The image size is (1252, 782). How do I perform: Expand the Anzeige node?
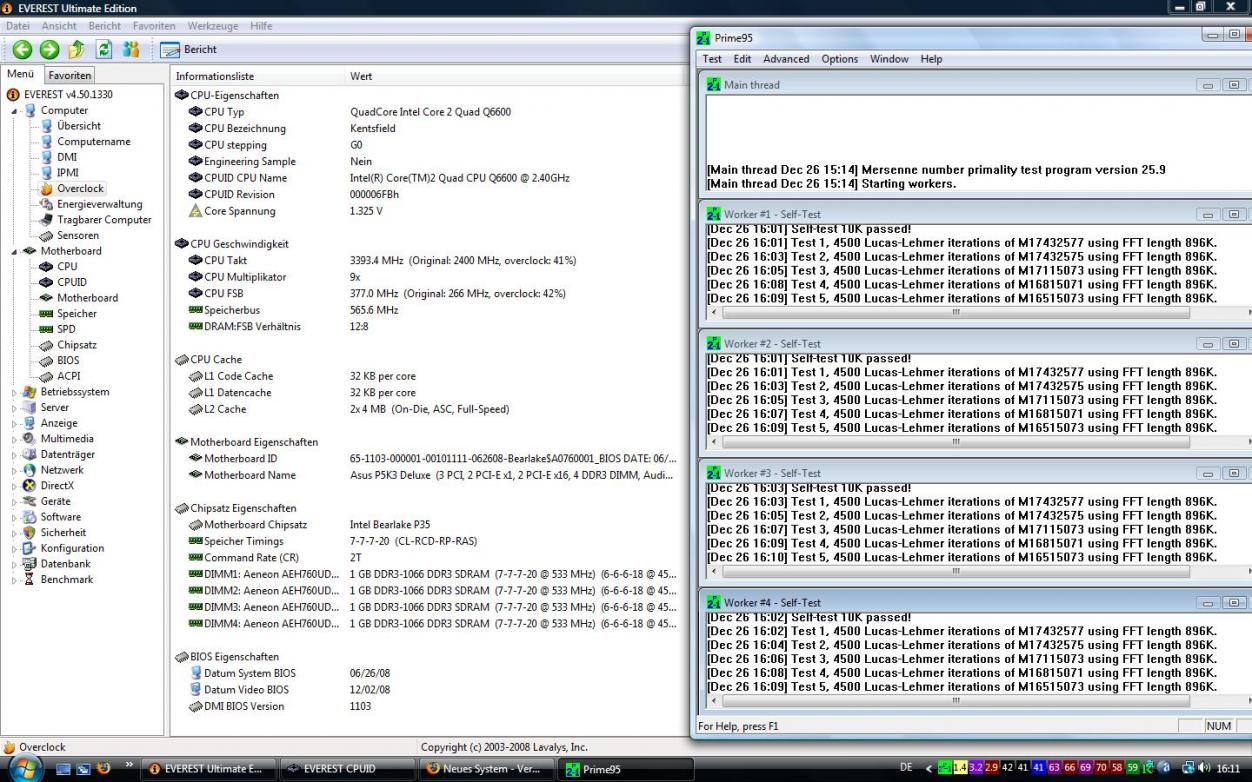pos(14,423)
